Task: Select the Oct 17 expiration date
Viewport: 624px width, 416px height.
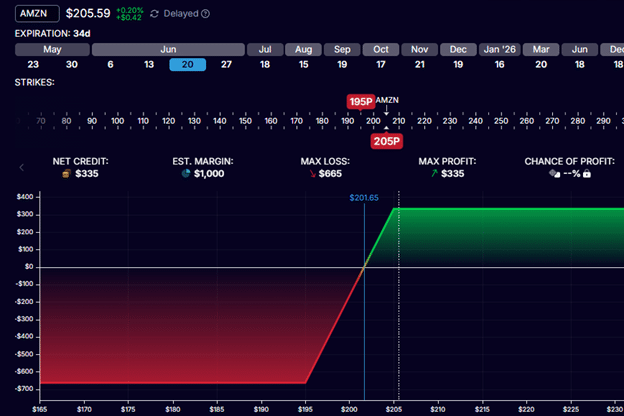Action: pyautogui.click(x=381, y=65)
